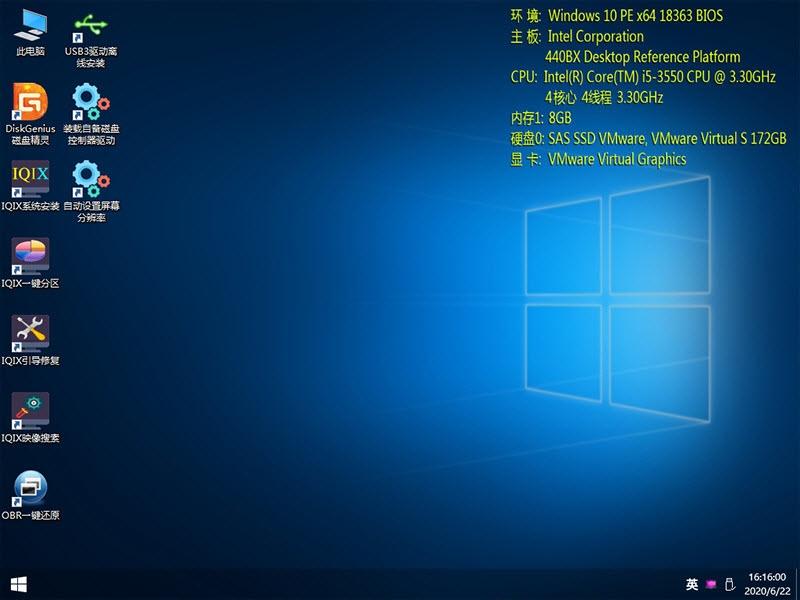Select the OBR一键还原 desktop icon
Viewport: 800px width, 600px height.
tap(30, 495)
